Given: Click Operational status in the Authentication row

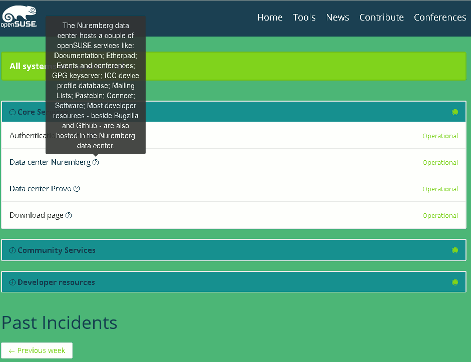Looking at the screenshot, I should point(440,136).
